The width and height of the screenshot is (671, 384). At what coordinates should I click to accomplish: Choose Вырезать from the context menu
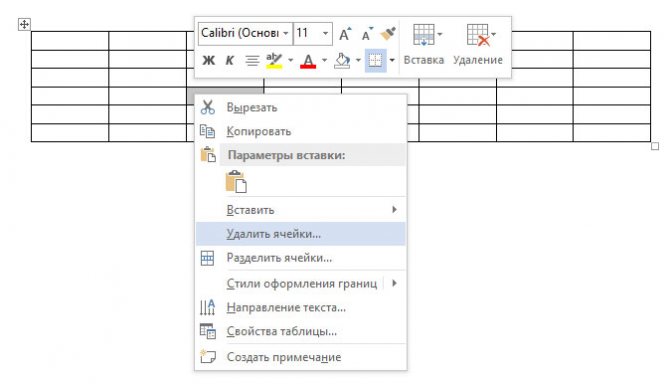point(300,107)
